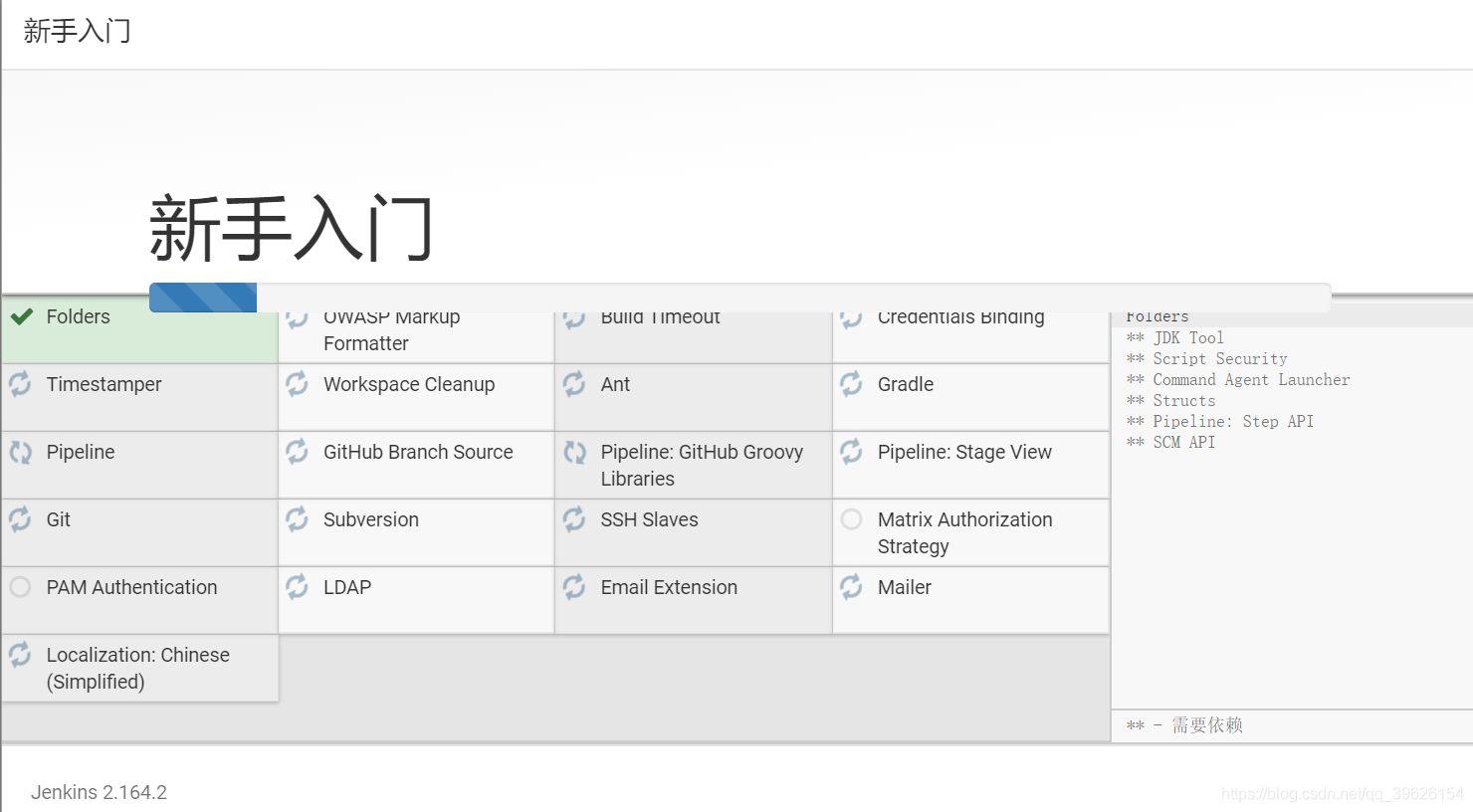This screenshot has height=812, width=1473.
Task: Click the sync icon beside Pipeline: Stage View
Action: (x=851, y=452)
